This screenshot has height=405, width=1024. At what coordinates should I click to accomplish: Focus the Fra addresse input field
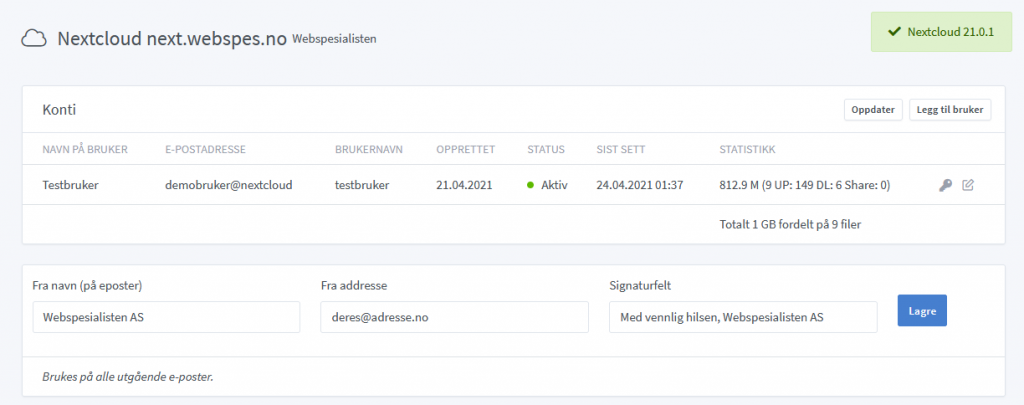pos(454,317)
